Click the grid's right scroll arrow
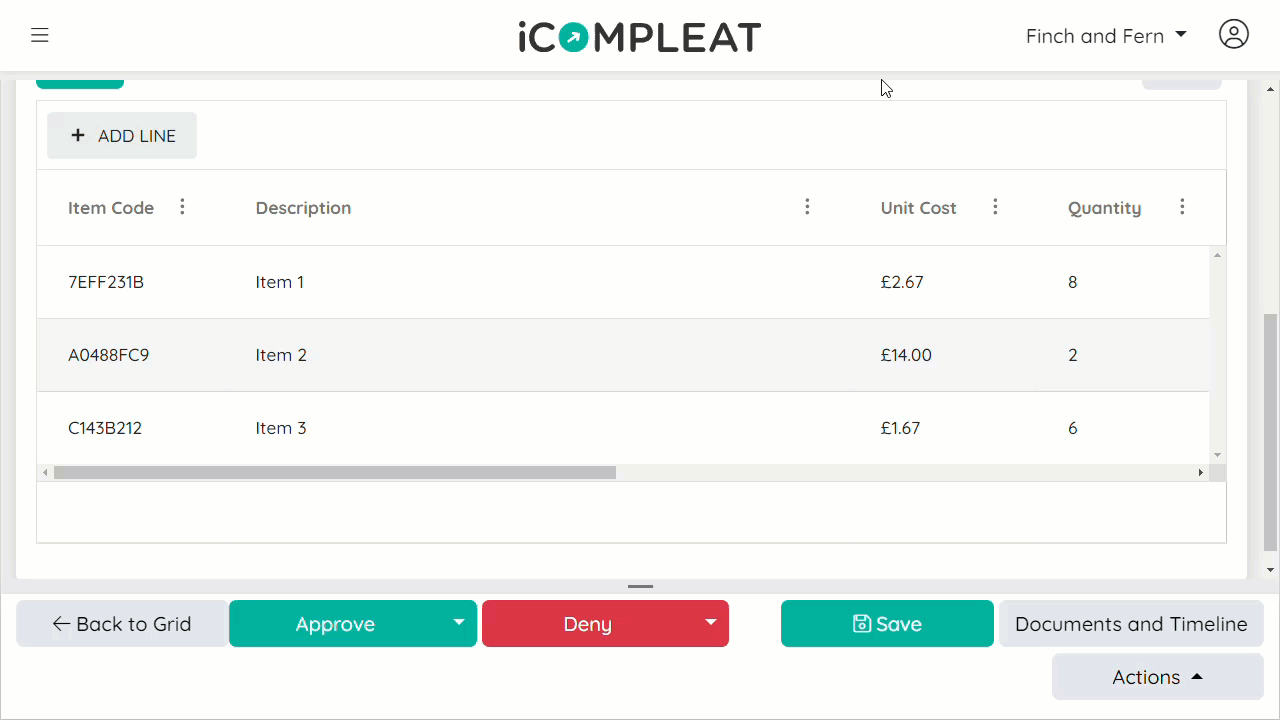Viewport: 1280px width, 720px height. coord(1201,473)
